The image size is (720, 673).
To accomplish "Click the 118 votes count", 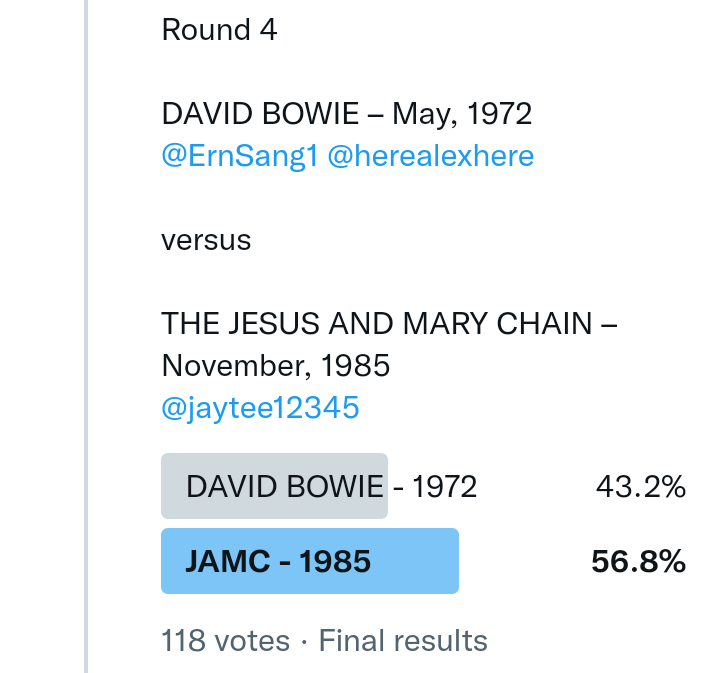I will pyautogui.click(x=225, y=640).
